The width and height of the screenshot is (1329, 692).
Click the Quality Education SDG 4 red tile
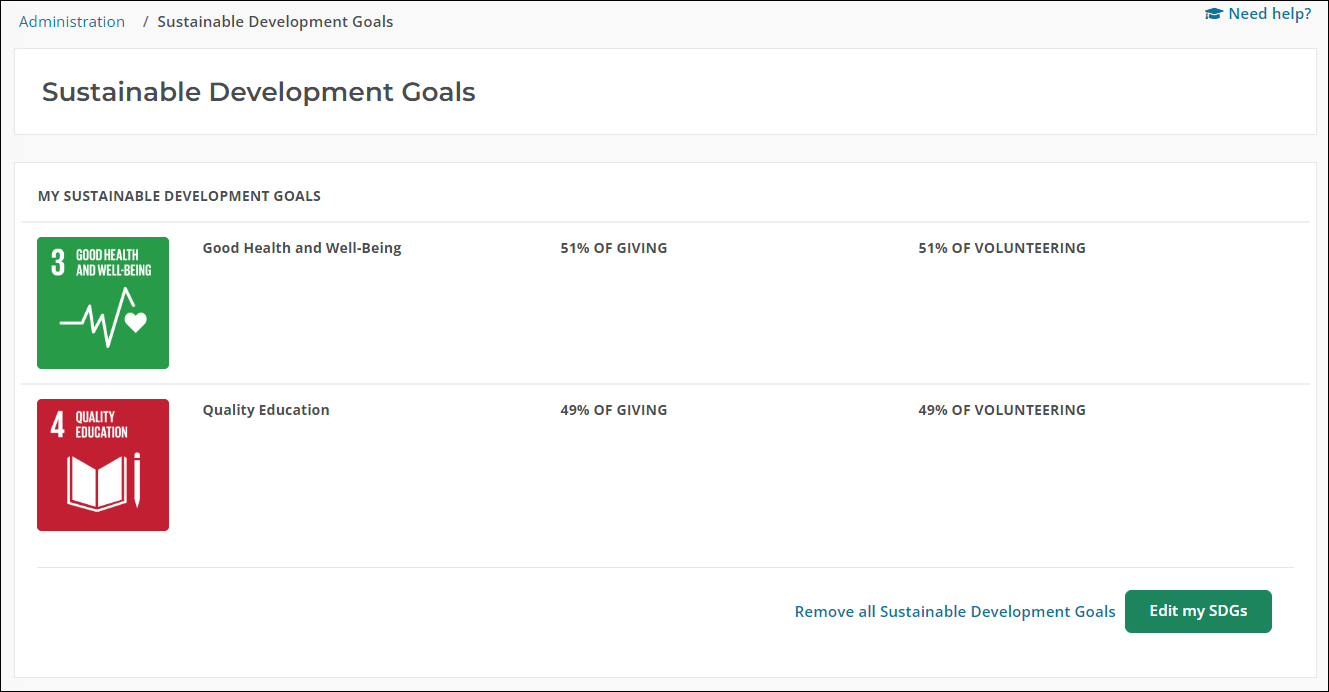[x=103, y=465]
